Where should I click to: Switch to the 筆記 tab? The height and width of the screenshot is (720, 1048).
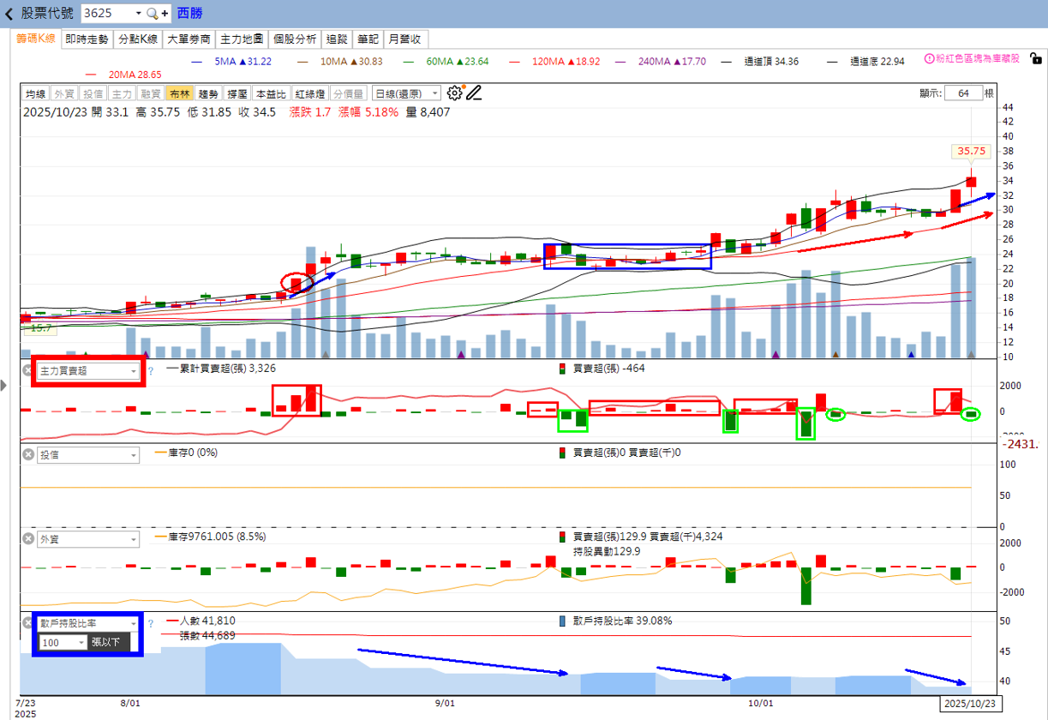(368, 39)
